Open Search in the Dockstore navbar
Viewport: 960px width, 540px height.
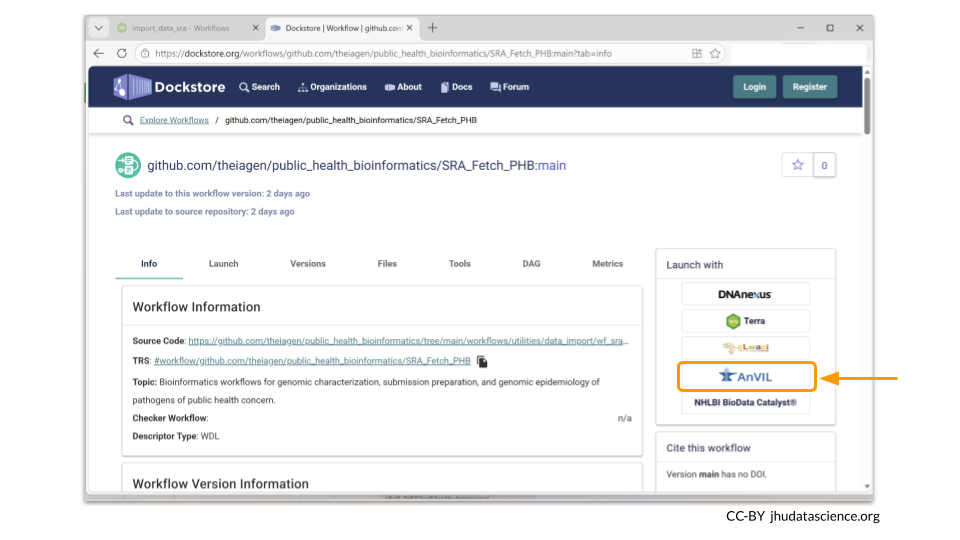[260, 87]
